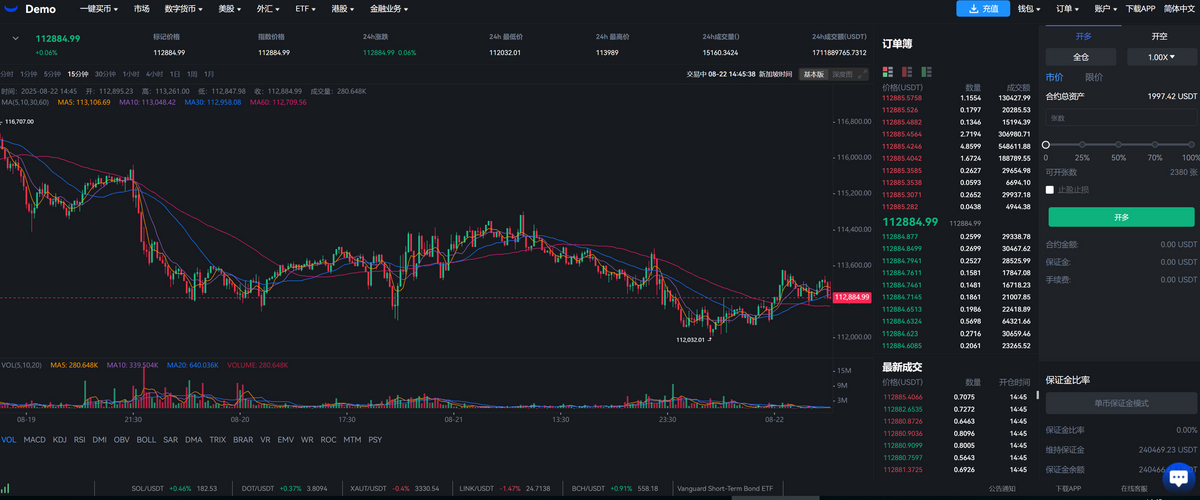Viewport: 1200px width, 500px height.
Task: Switch chart to 基本版 basic view
Action: 814,74
